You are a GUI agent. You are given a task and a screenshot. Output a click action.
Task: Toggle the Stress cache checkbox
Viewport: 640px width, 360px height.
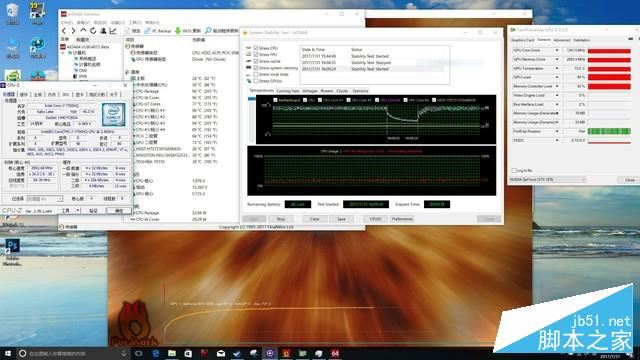(256, 61)
